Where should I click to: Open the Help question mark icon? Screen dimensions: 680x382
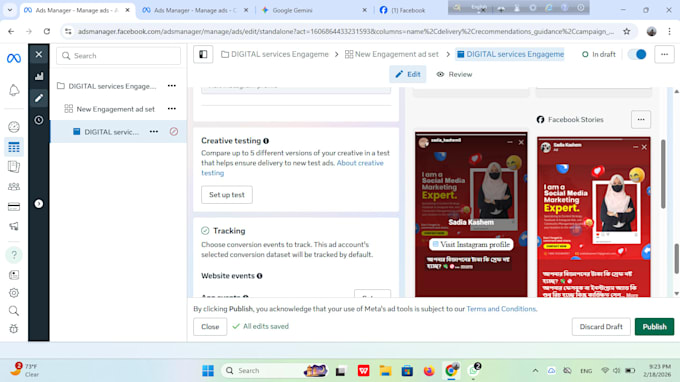[x=14, y=255]
